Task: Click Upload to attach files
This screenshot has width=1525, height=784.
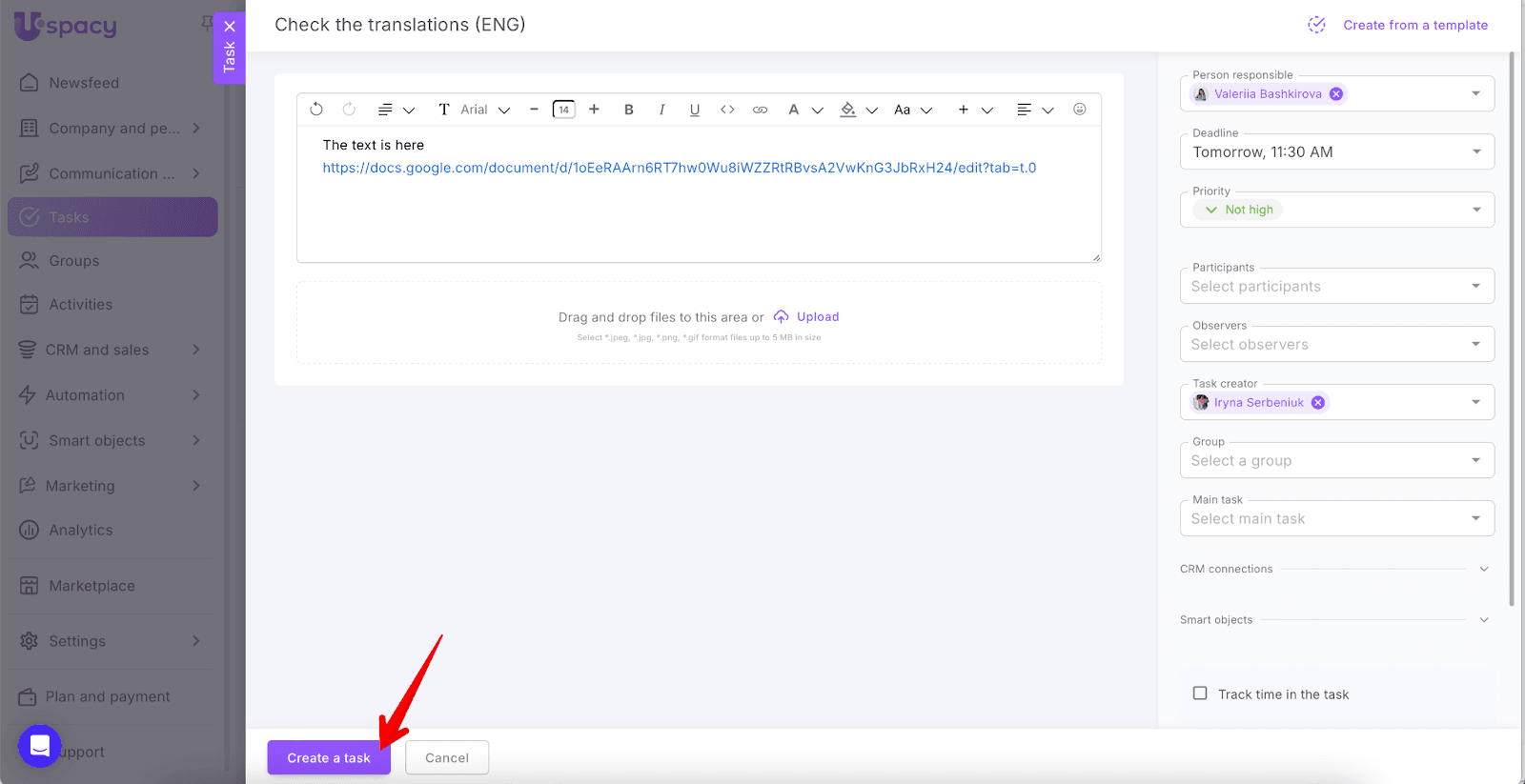Action: point(806,317)
